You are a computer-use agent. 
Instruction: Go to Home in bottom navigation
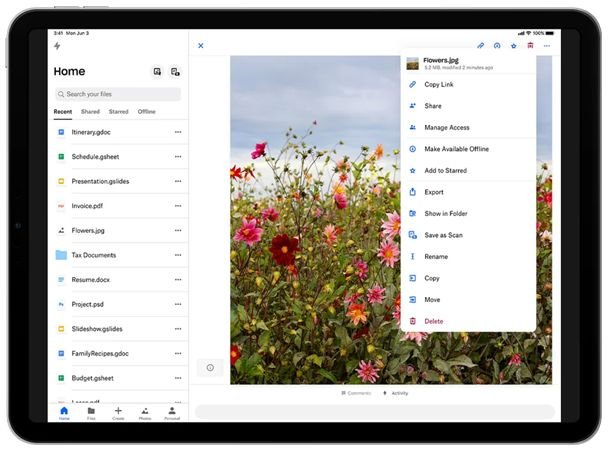(x=64, y=413)
